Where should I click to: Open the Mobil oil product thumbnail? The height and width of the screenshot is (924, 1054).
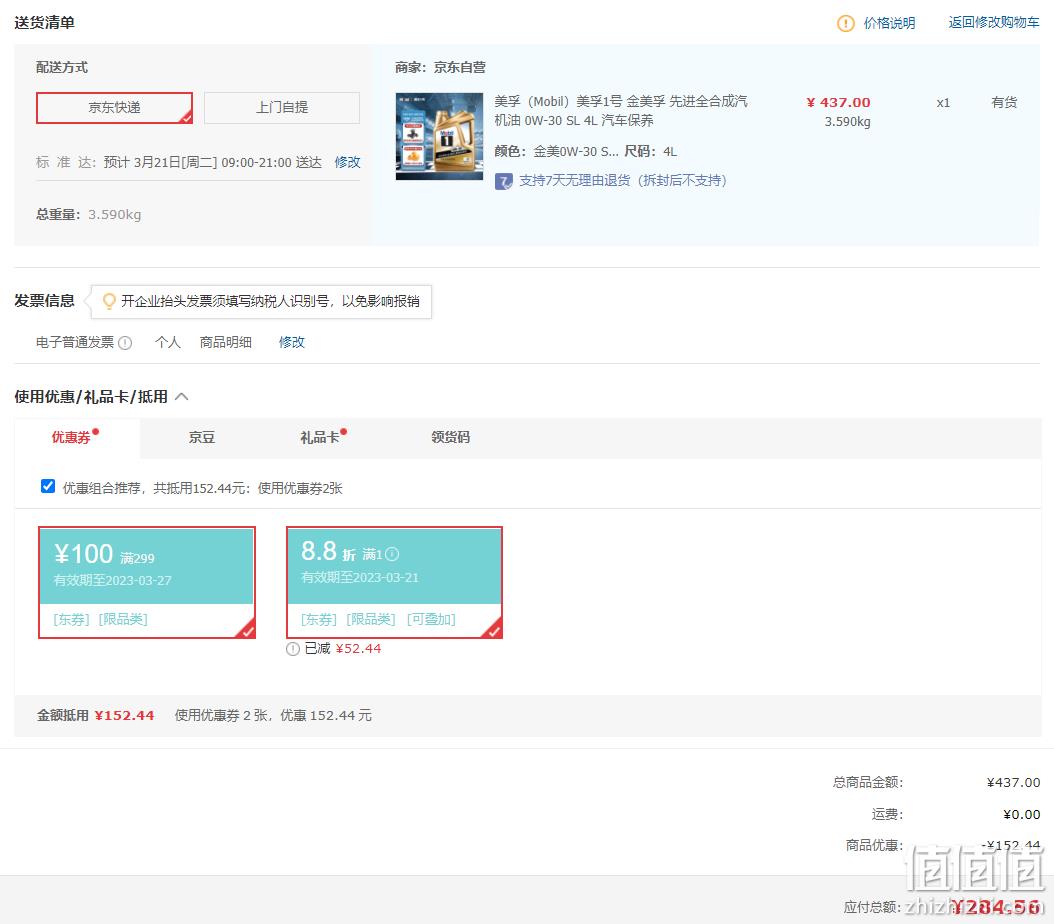pyautogui.click(x=439, y=136)
